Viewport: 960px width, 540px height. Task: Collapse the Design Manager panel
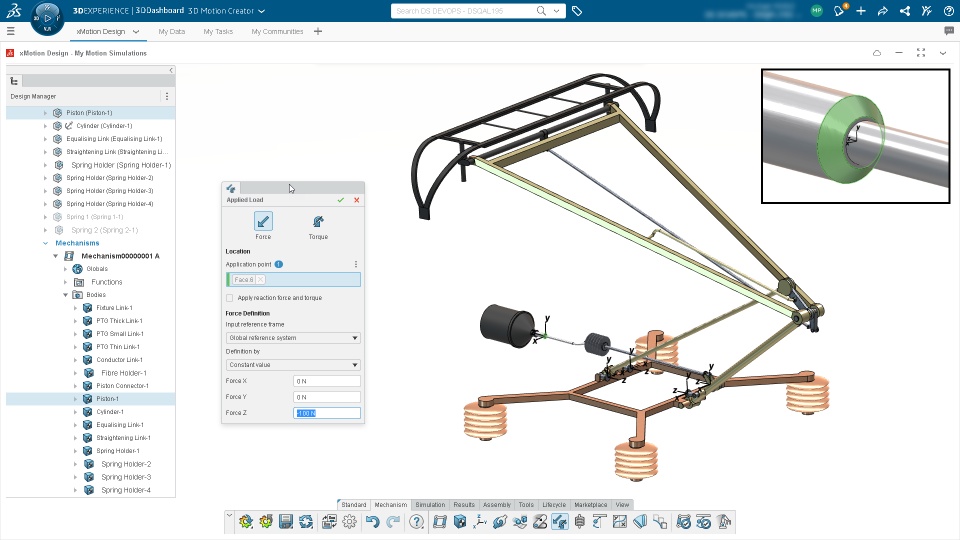coord(171,70)
